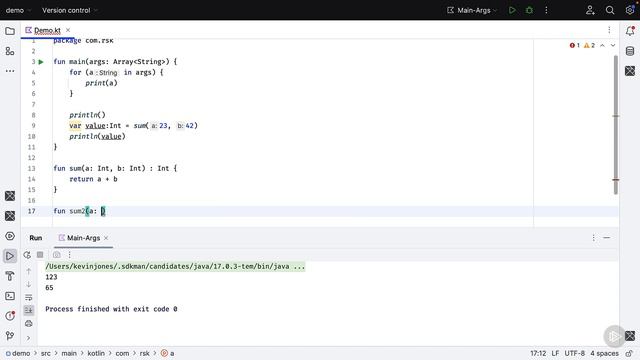The image size is (640, 360).
Task: Open the Terminal tool window
Action: [10, 296]
